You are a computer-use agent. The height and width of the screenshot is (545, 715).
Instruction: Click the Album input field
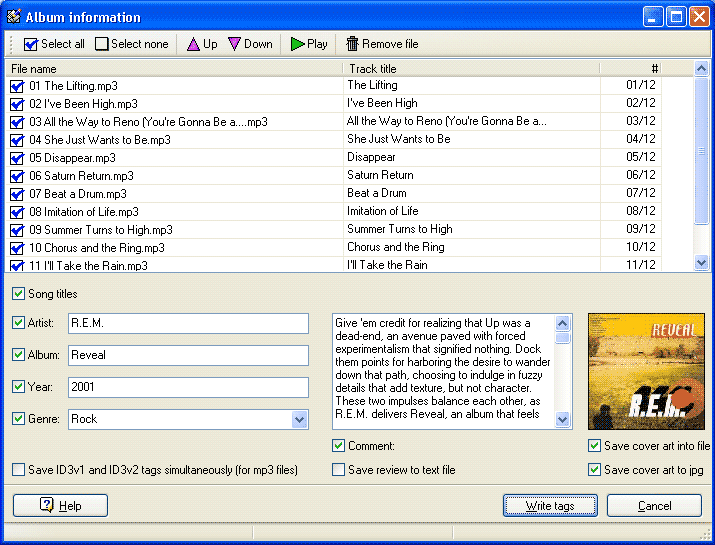(x=188, y=355)
